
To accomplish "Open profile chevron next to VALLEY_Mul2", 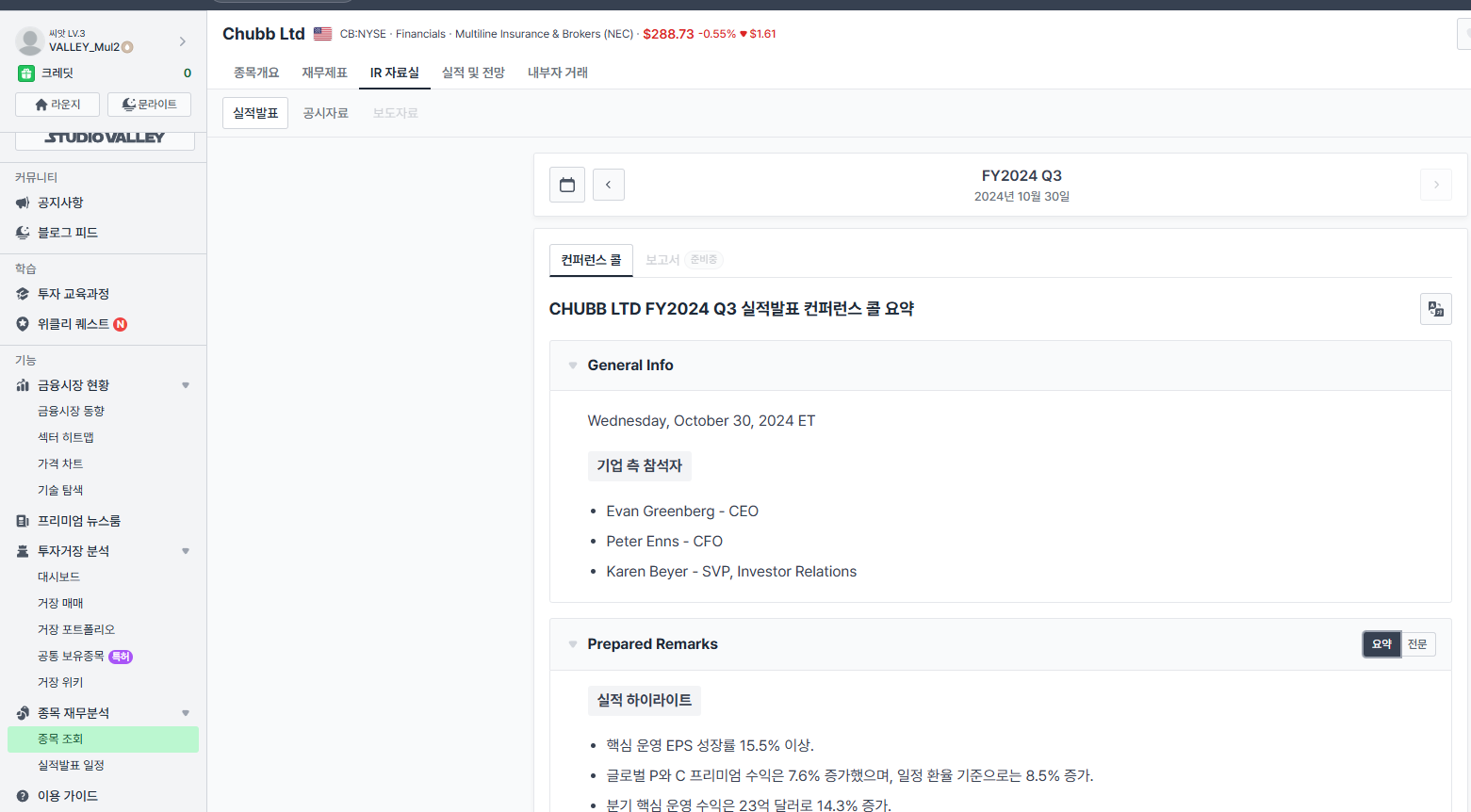I will pyautogui.click(x=183, y=41).
